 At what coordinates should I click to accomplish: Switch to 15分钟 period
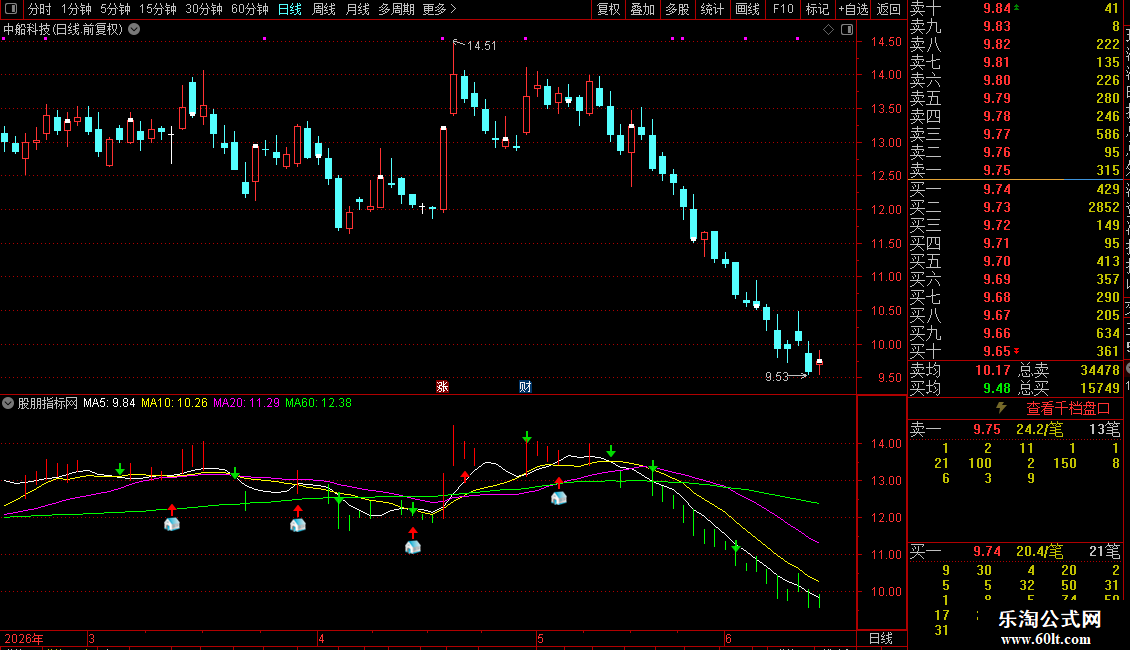(157, 9)
